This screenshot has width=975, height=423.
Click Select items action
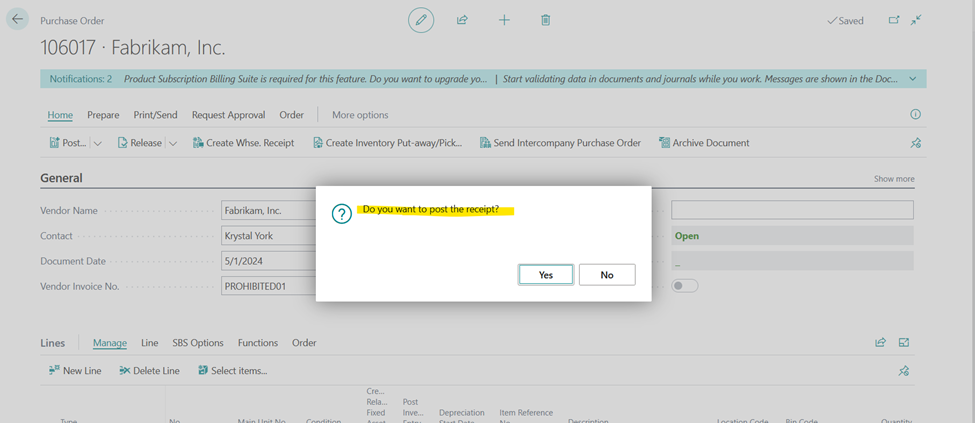coord(233,371)
